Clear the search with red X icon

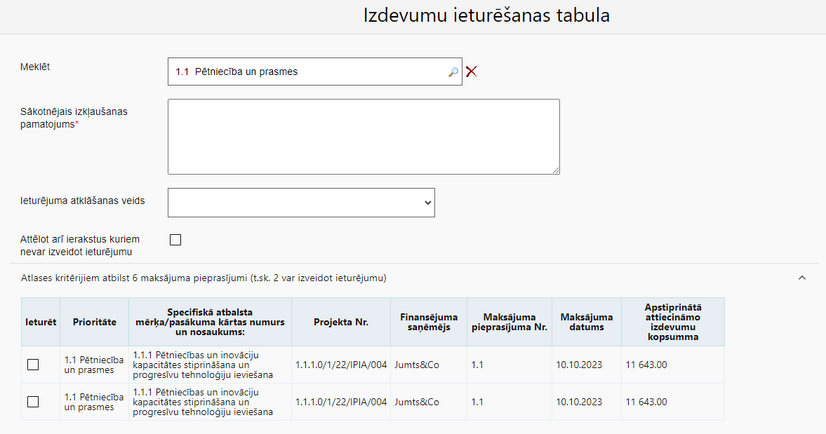pos(471,72)
